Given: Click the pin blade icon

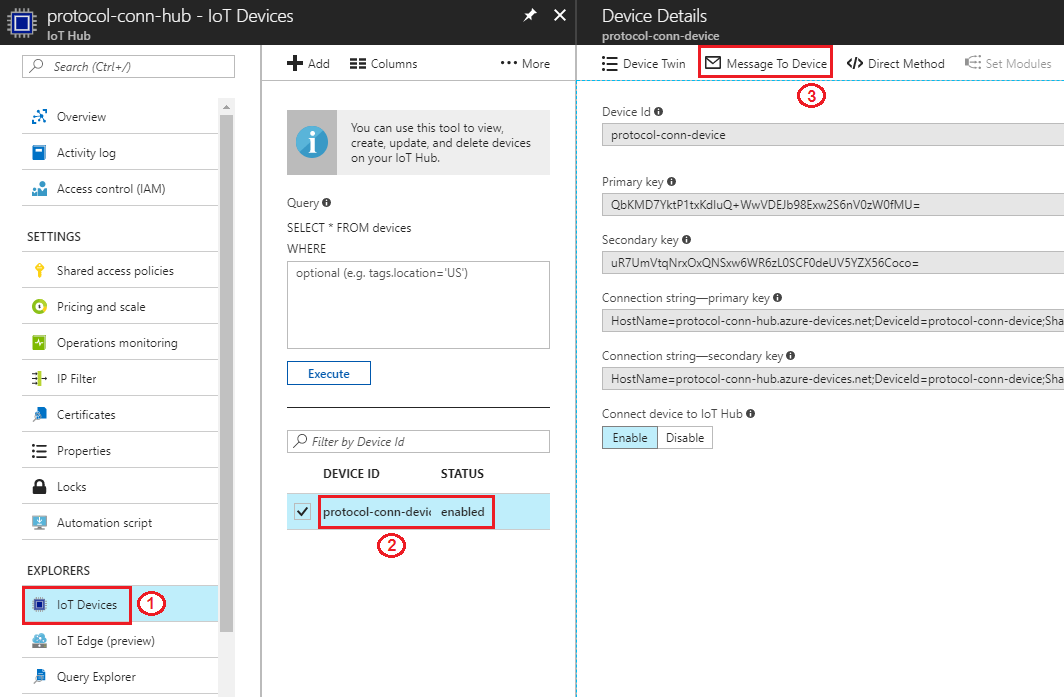Looking at the screenshot, I should coord(530,16).
